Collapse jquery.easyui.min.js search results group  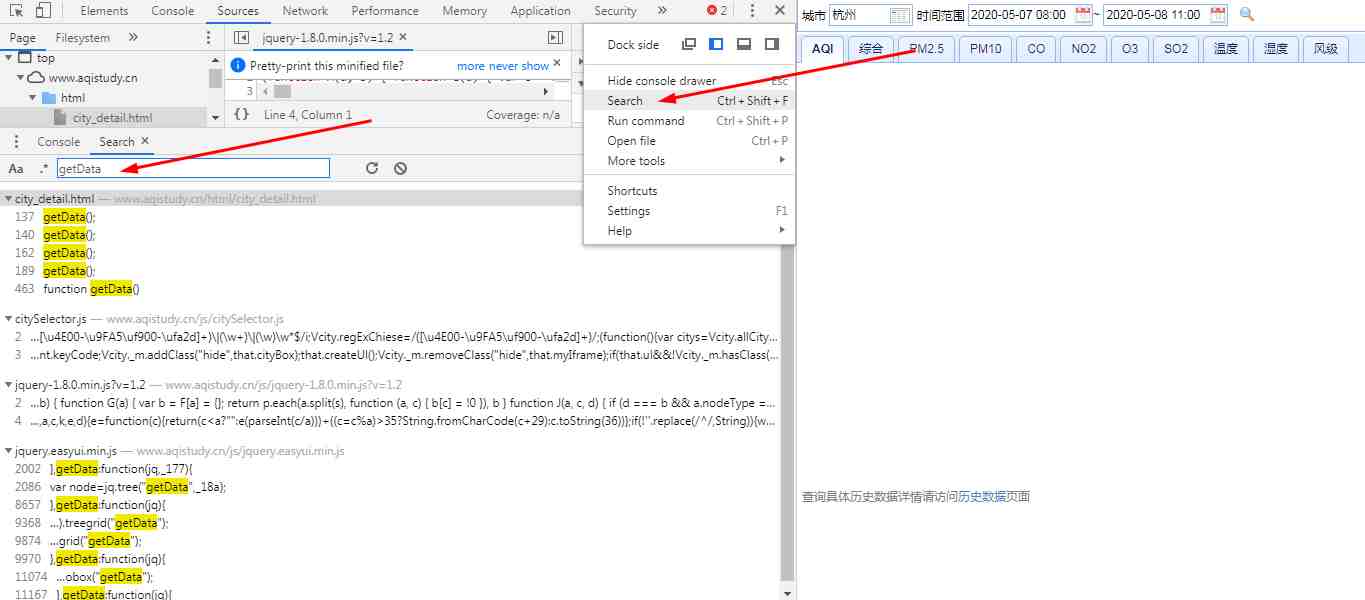coord(8,451)
